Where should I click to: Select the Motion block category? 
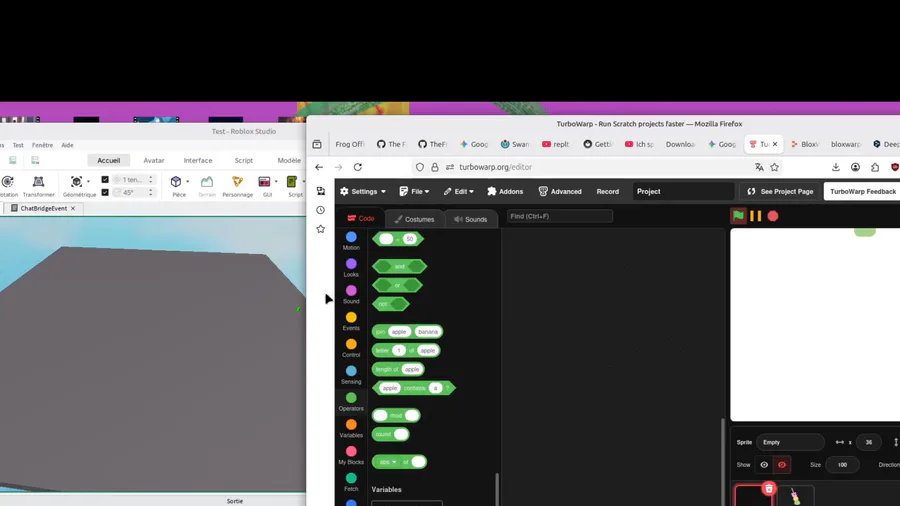pos(351,241)
